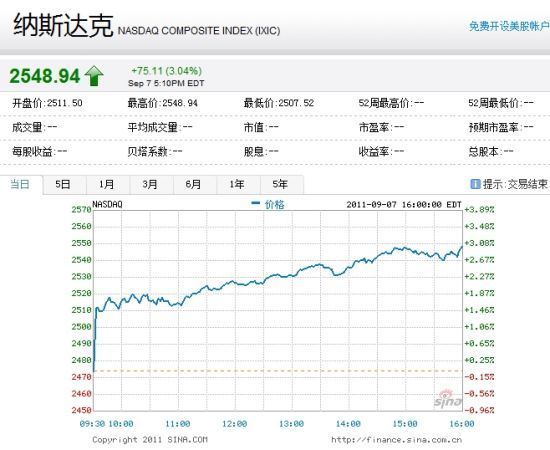The height and width of the screenshot is (450, 550).
Task: Click the 16:00 time axis label
Action: pos(462,424)
